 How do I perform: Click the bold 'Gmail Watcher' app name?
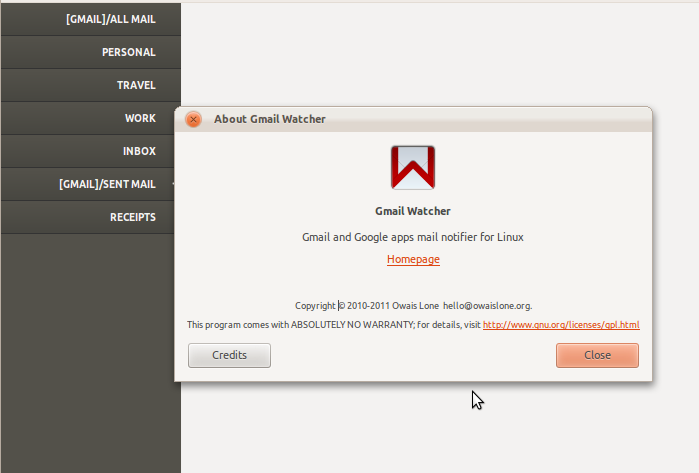413,211
